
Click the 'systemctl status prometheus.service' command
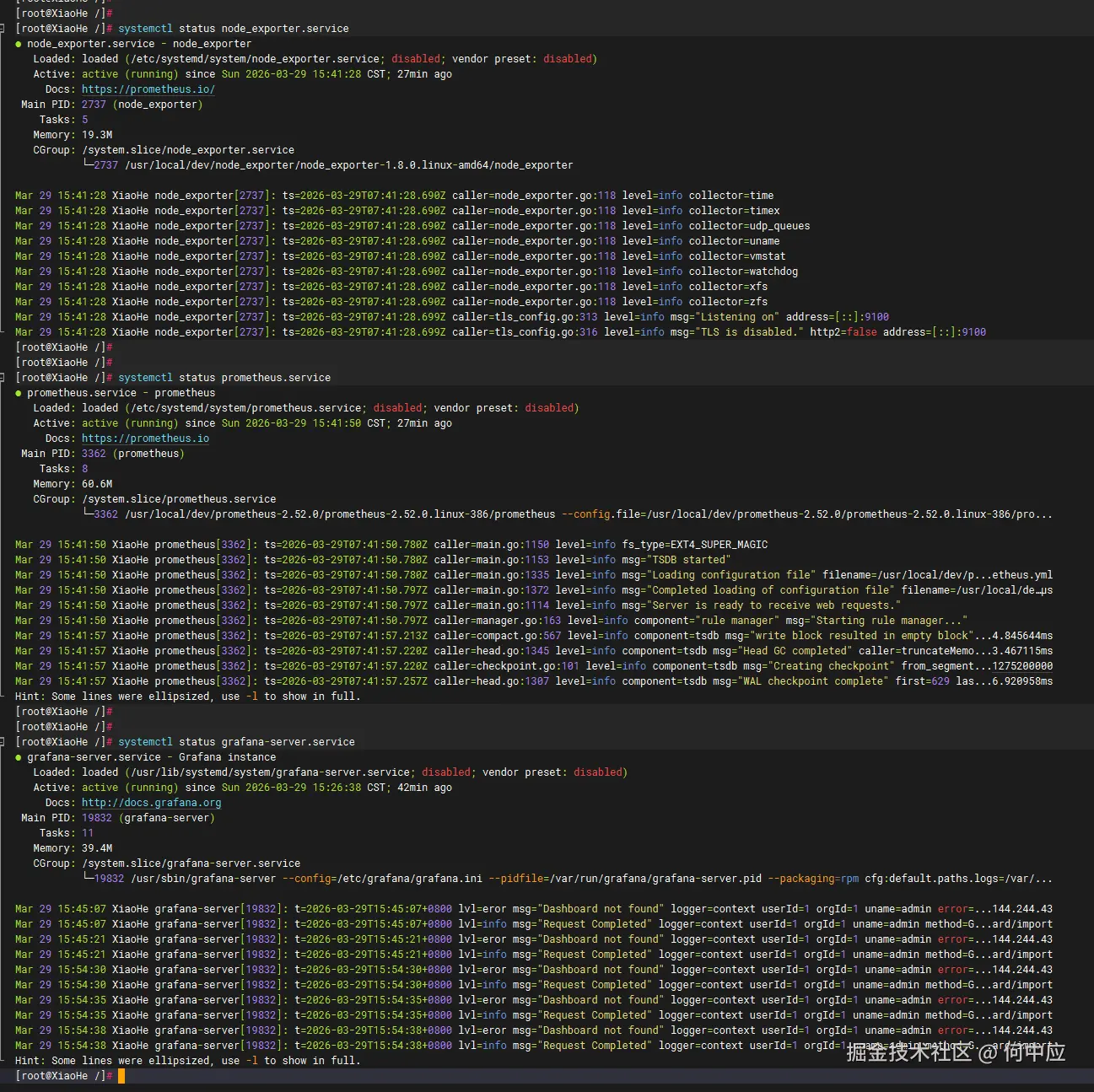224,378
